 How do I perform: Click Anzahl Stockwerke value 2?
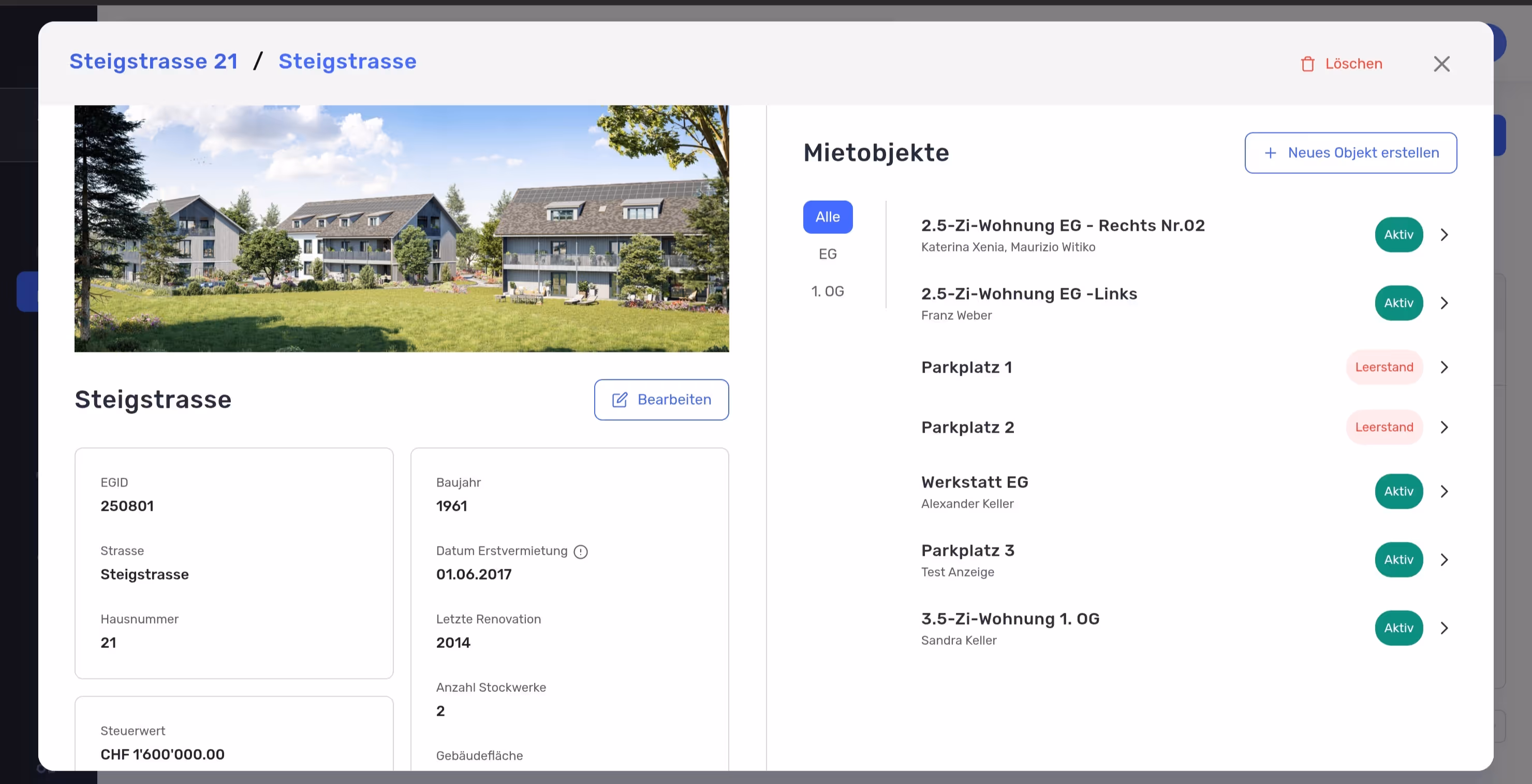click(440, 712)
